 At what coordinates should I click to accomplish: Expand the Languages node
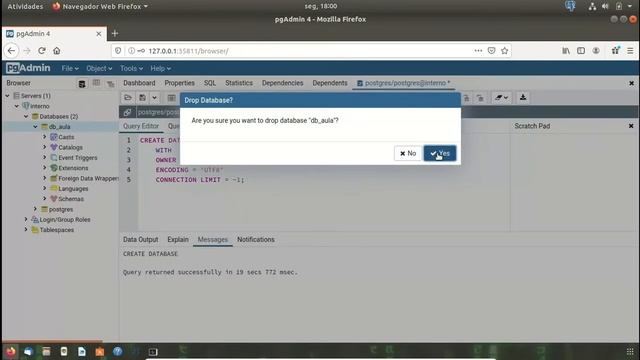tap(45, 188)
